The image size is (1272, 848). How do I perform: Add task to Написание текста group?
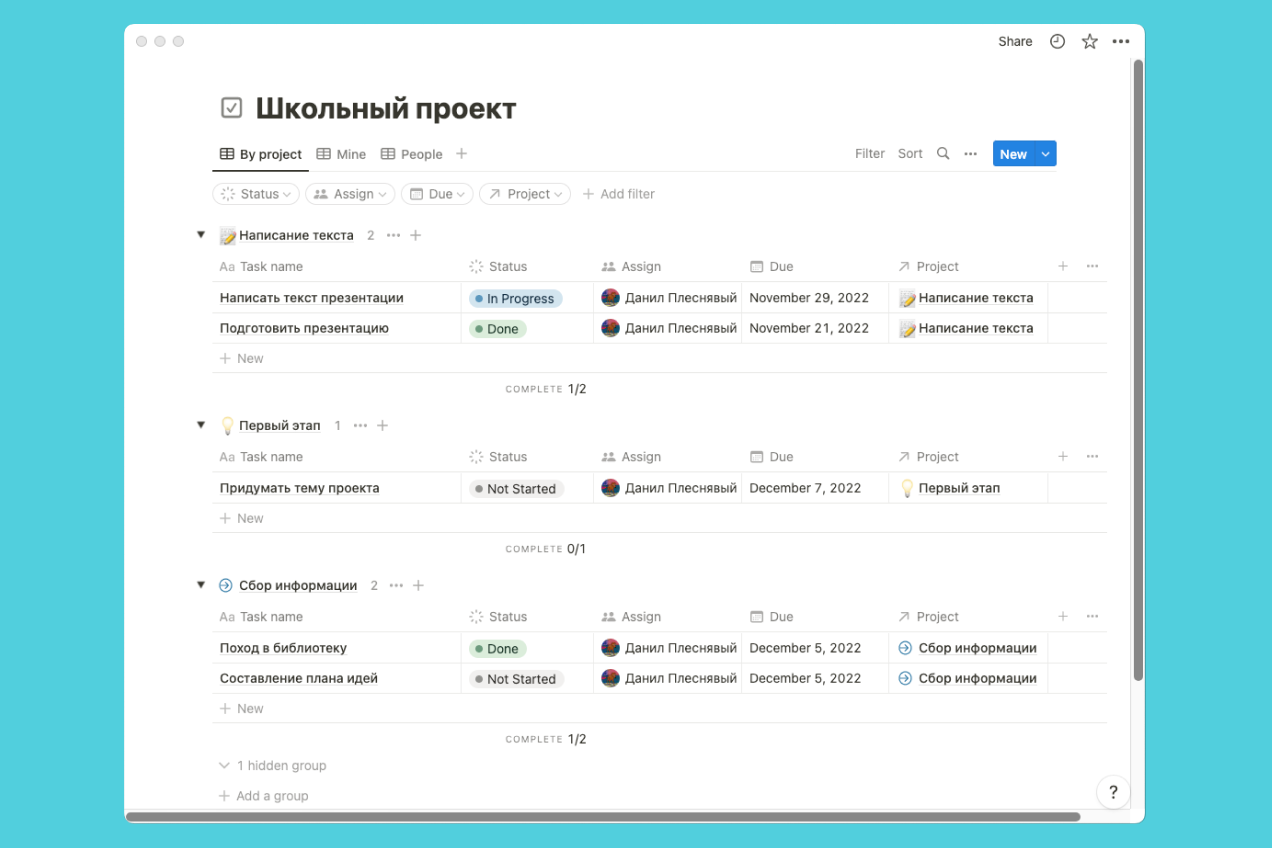pos(416,235)
